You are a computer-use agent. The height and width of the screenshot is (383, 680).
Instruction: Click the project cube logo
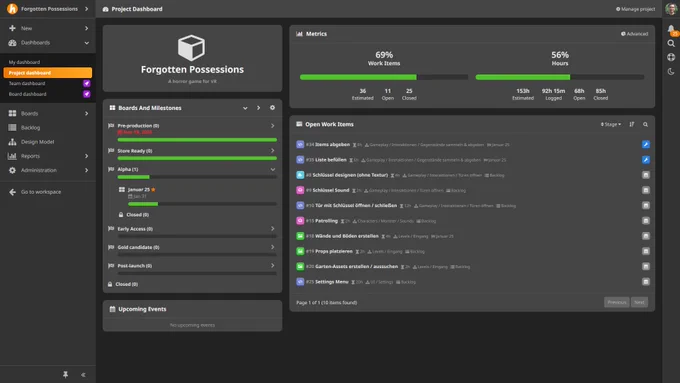[x=191, y=48]
